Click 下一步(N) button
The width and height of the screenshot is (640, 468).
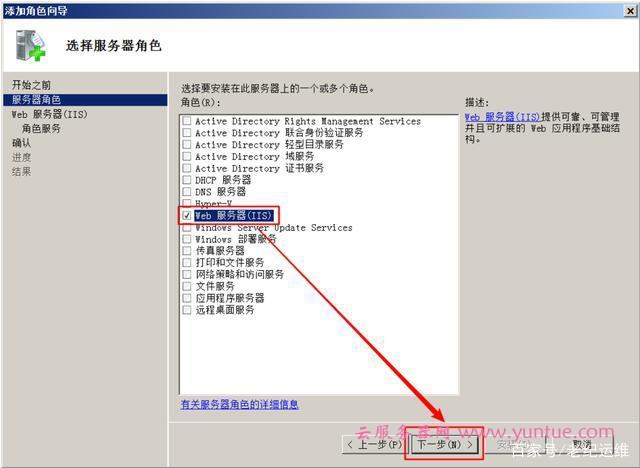(x=445, y=443)
